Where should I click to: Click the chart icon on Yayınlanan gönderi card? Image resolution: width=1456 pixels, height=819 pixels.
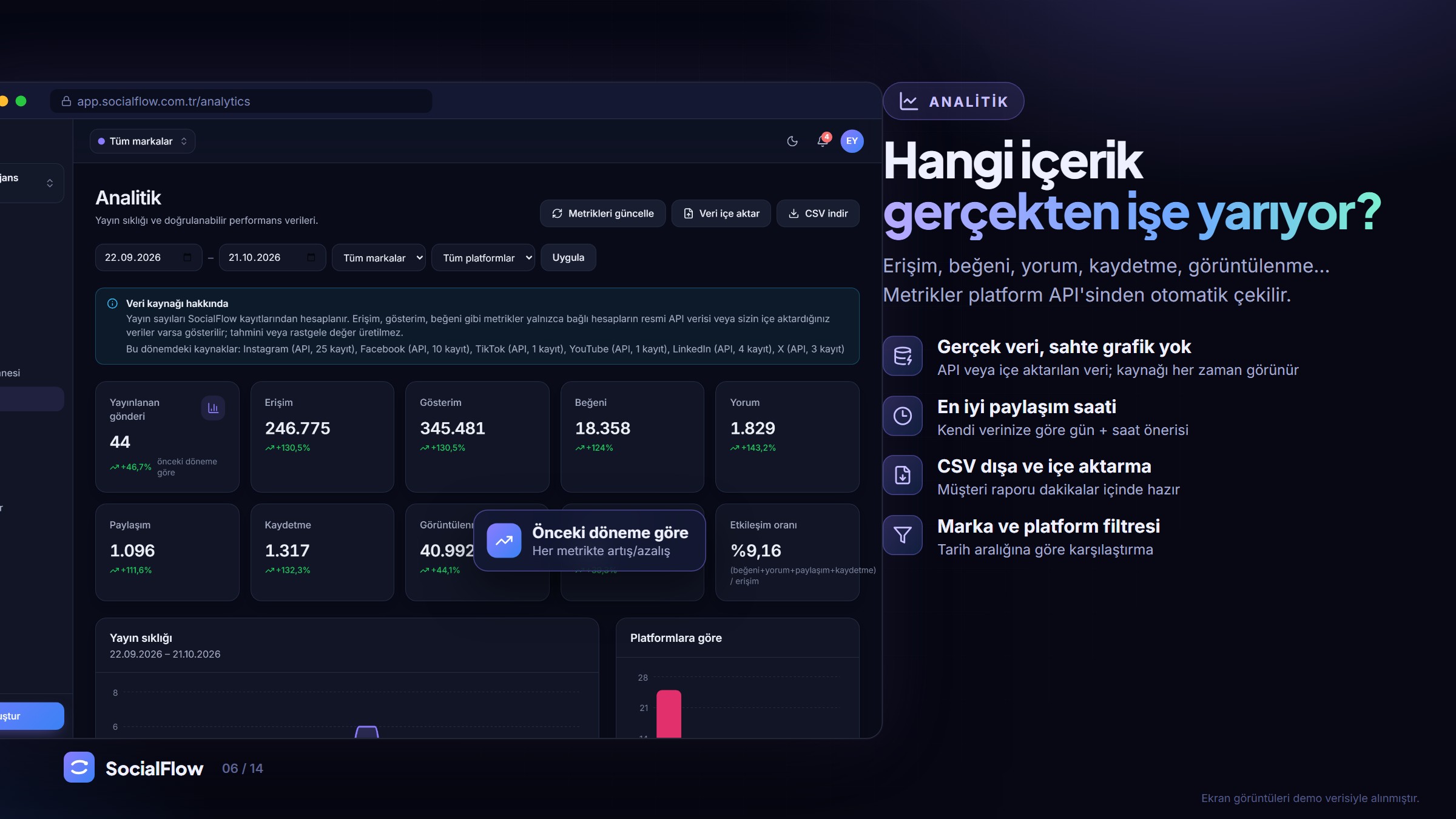pyautogui.click(x=213, y=408)
